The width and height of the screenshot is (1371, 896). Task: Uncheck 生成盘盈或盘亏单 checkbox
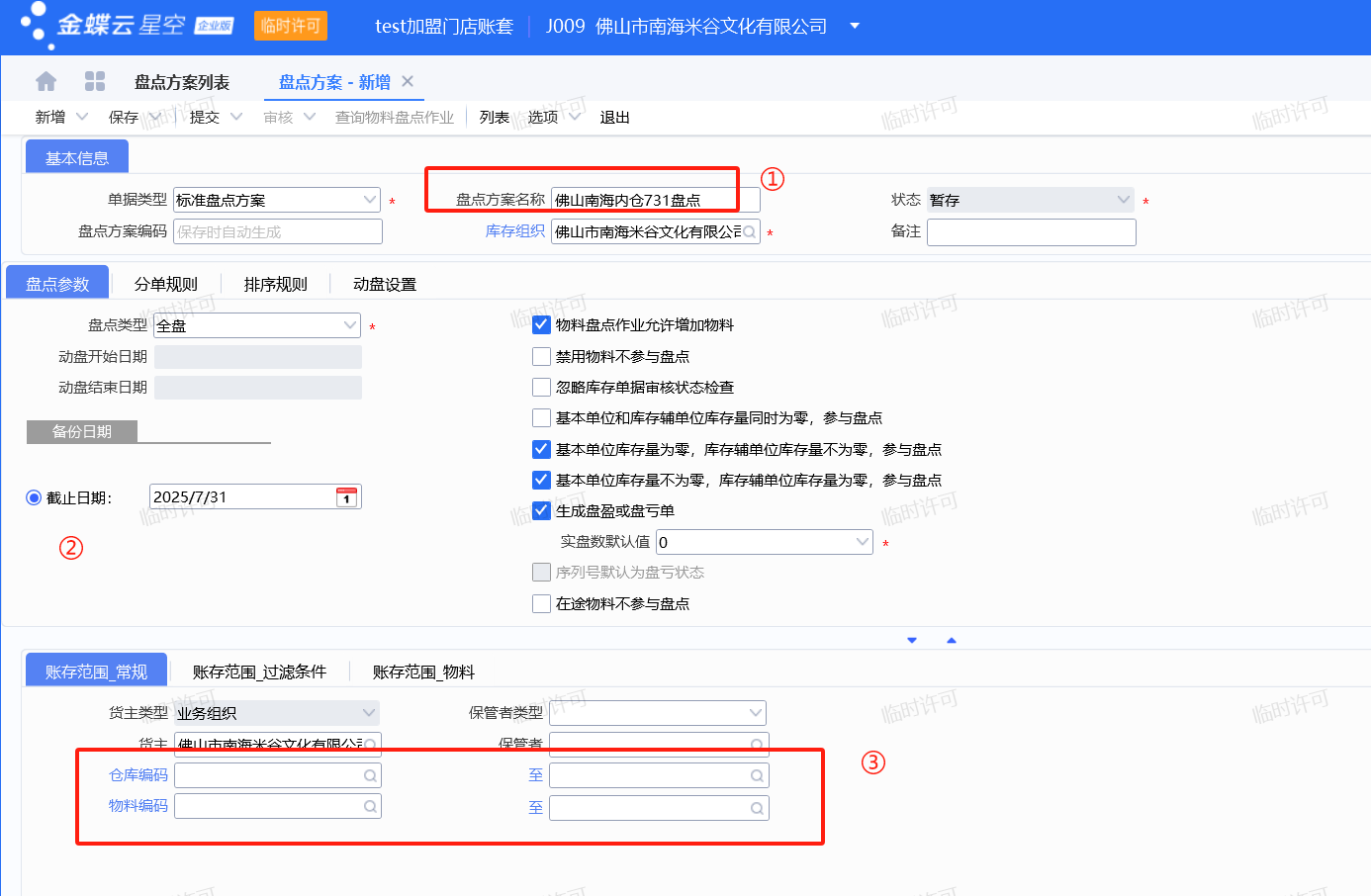[x=541, y=510]
